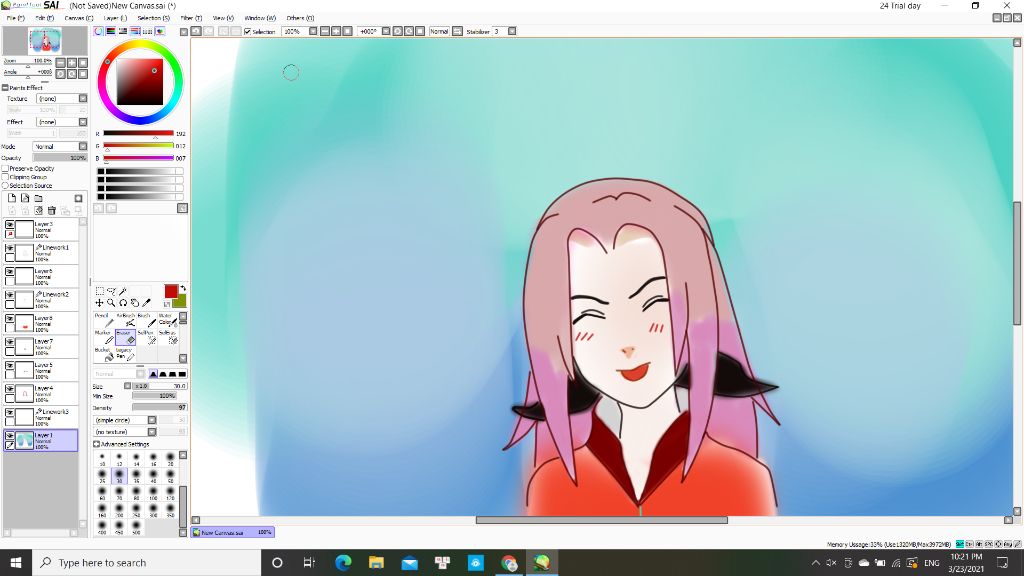Select the Legacy Pen tool
The image size is (1024, 576).
[125, 353]
